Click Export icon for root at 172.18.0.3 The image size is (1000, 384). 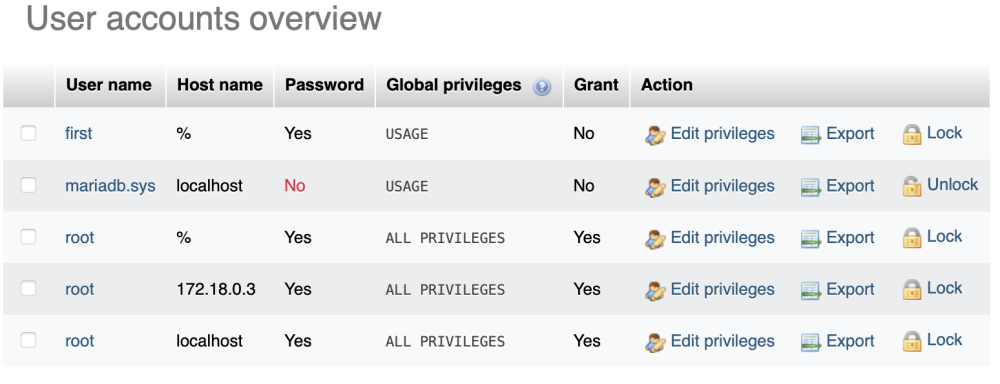click(811, 291)
